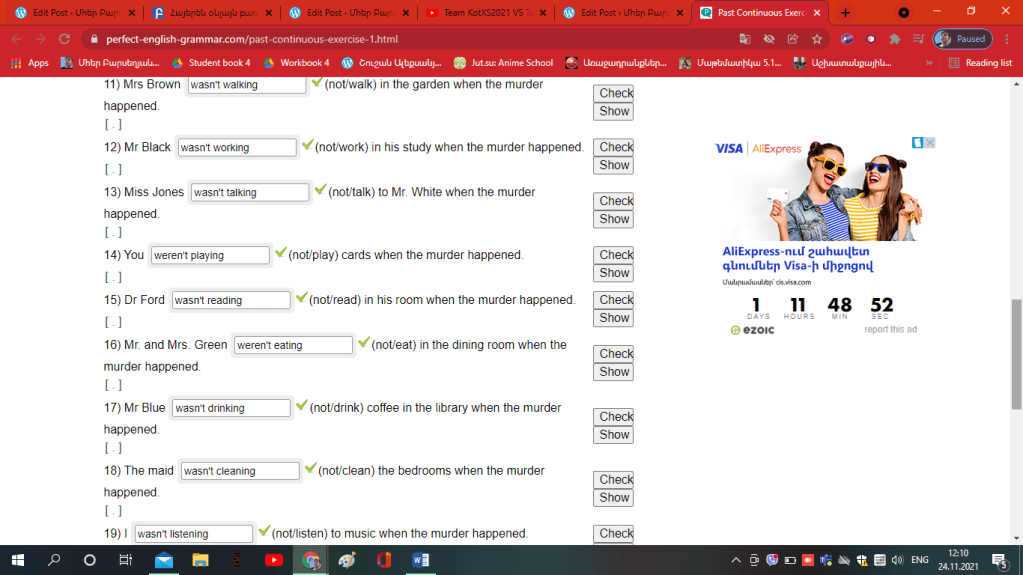Close the AliExpress ad using its X icon
1023x575 pixels.
(929, 143)
